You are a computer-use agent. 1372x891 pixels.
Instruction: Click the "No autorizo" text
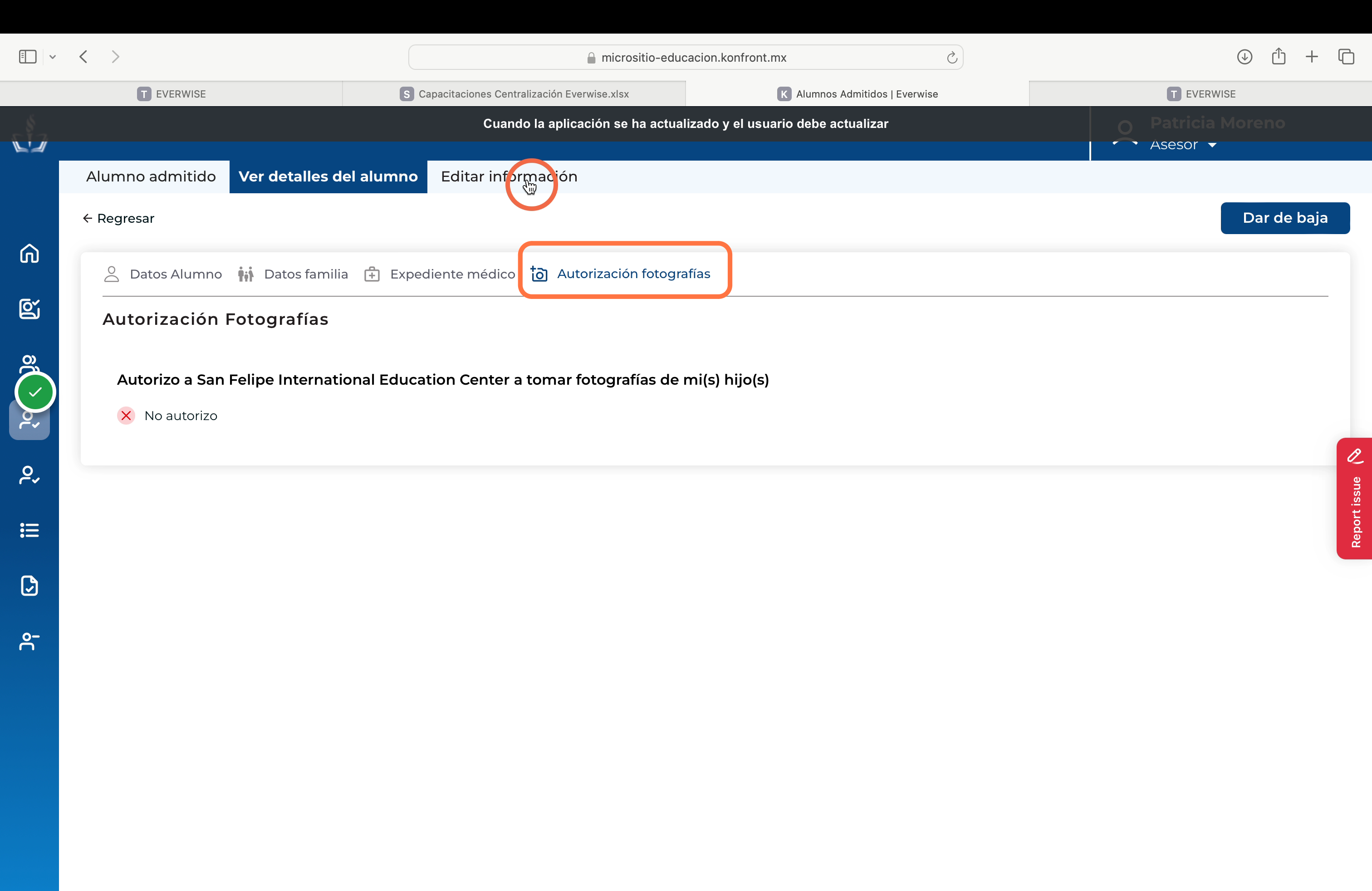click(x=181, y=416)
